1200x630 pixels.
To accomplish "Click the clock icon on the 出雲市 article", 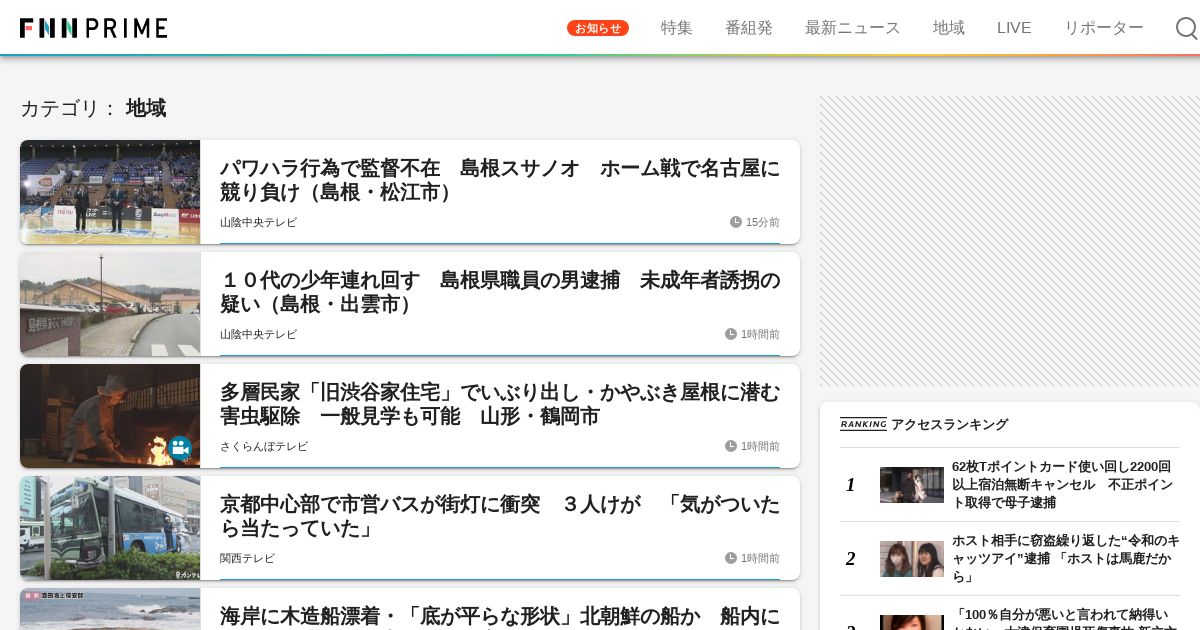I will (731, 334).
